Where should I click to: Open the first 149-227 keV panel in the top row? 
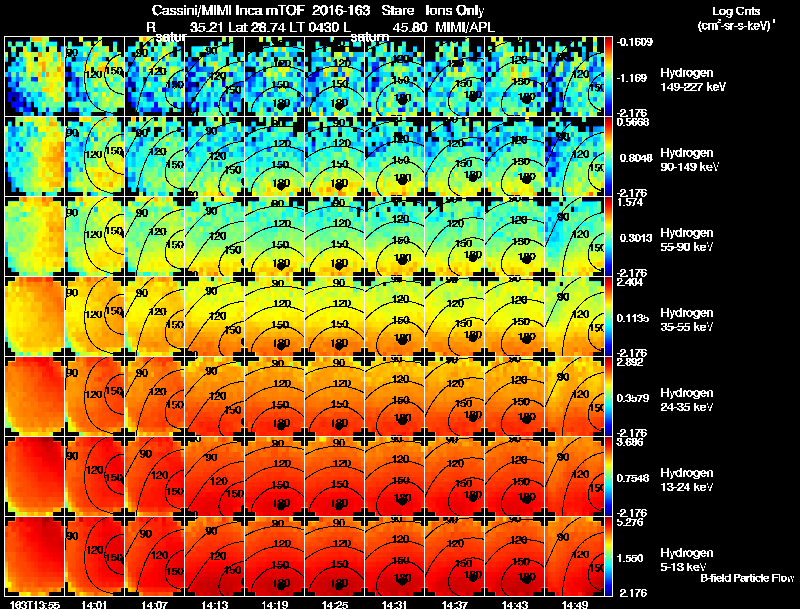tap(35, 77)
